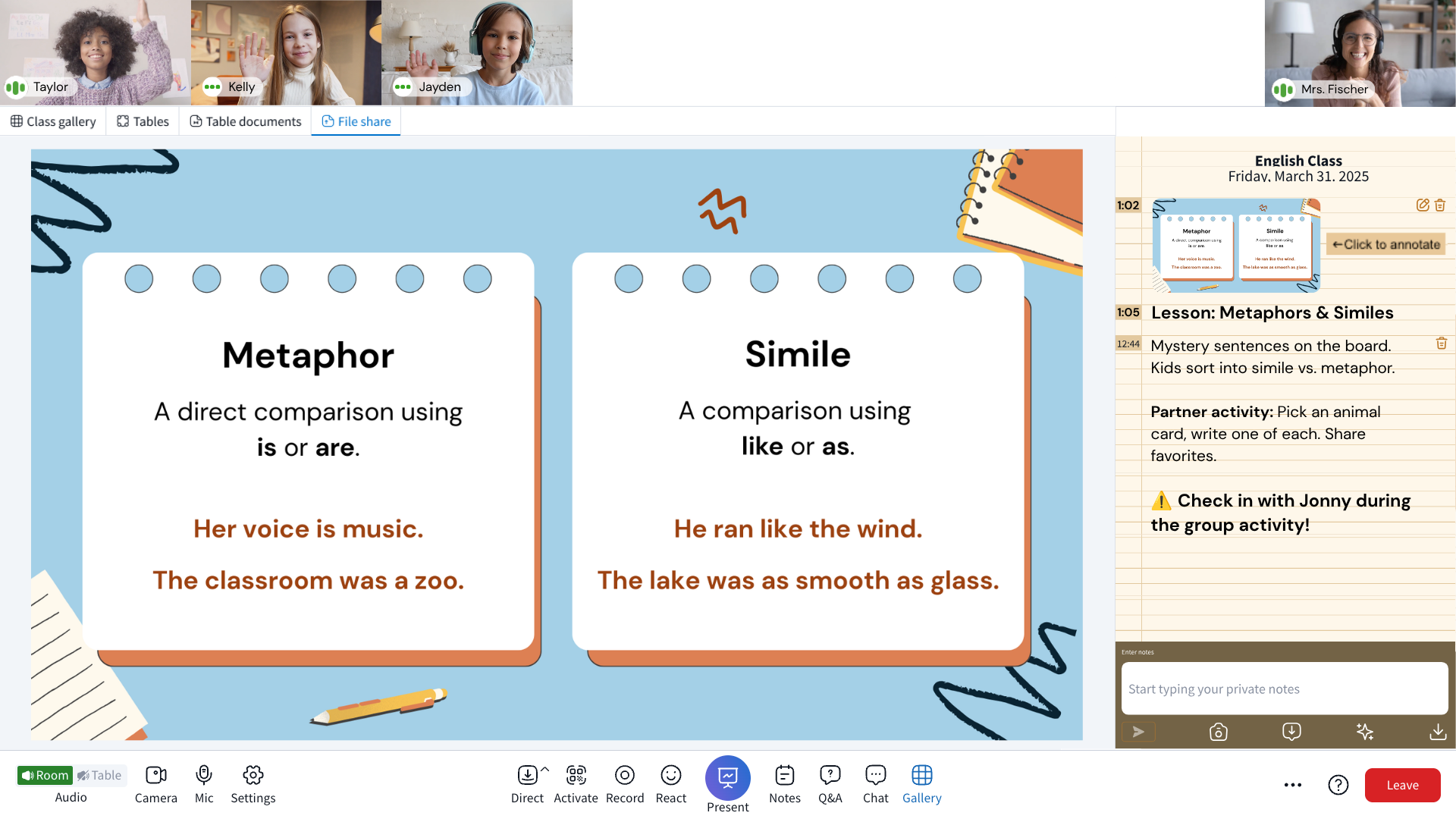Jump to the 1:02 timestamp marker
The image size is (1456, 819).
(x=1128, y=206)
